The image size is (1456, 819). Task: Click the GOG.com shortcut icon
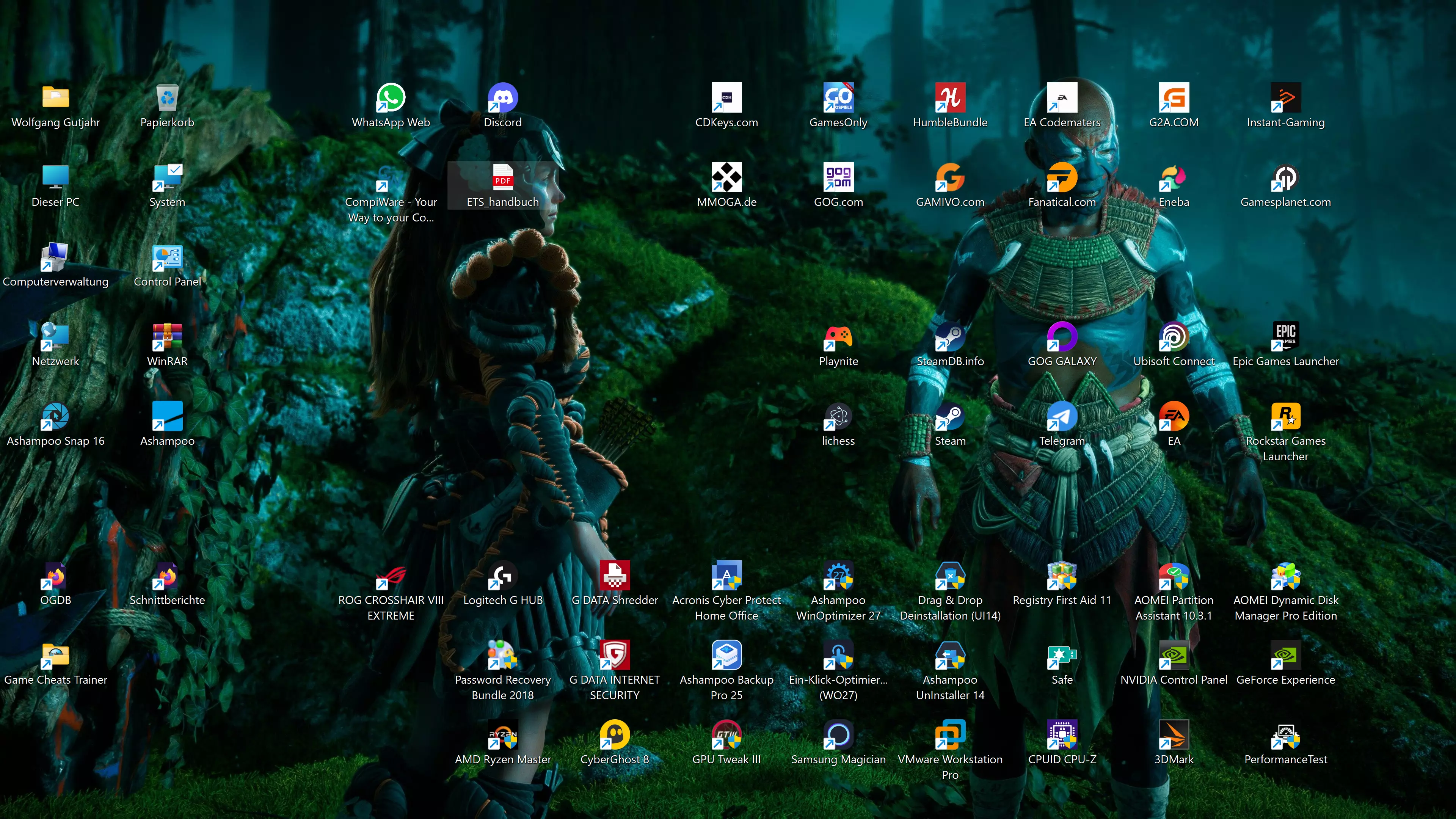(x=838, y=177)
